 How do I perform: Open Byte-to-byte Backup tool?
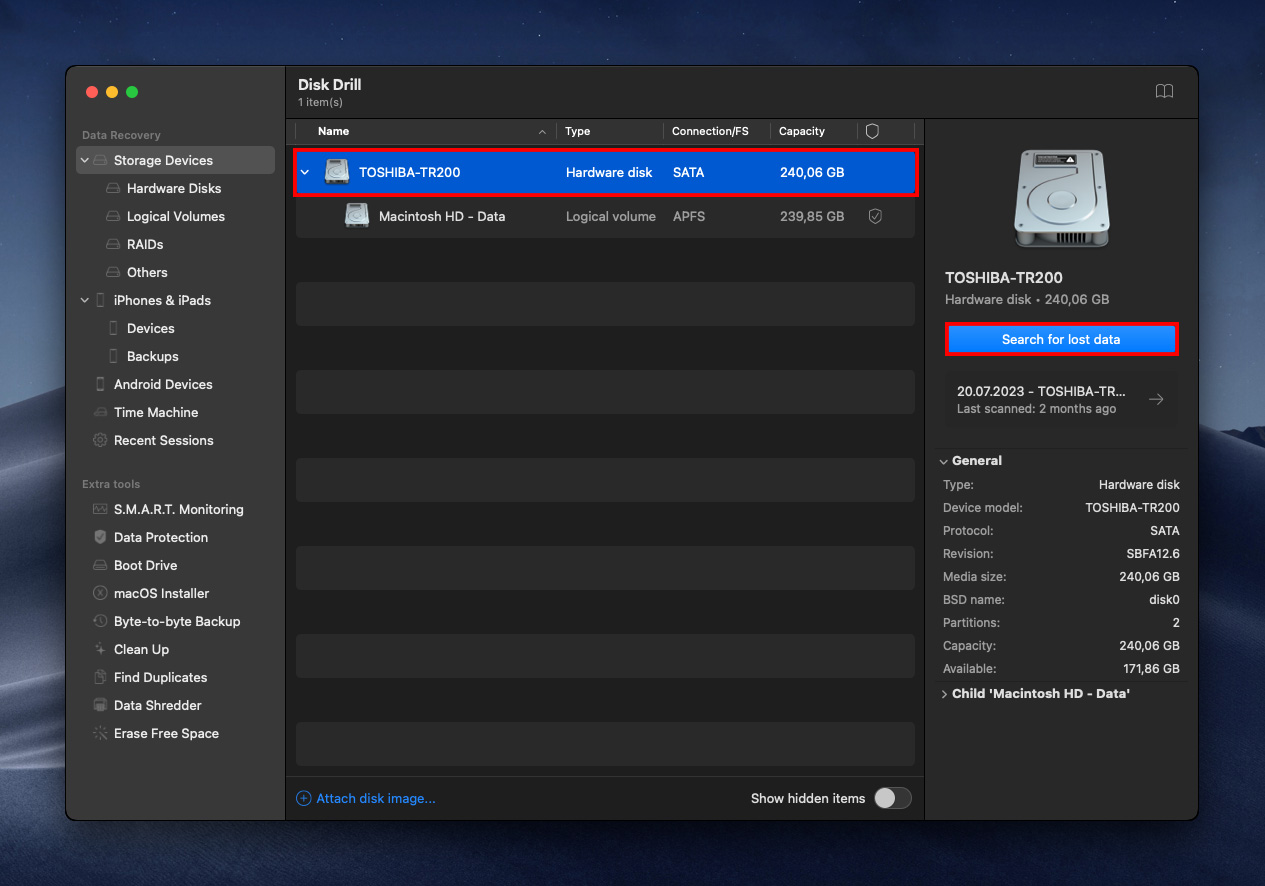(x=177, y=621)
